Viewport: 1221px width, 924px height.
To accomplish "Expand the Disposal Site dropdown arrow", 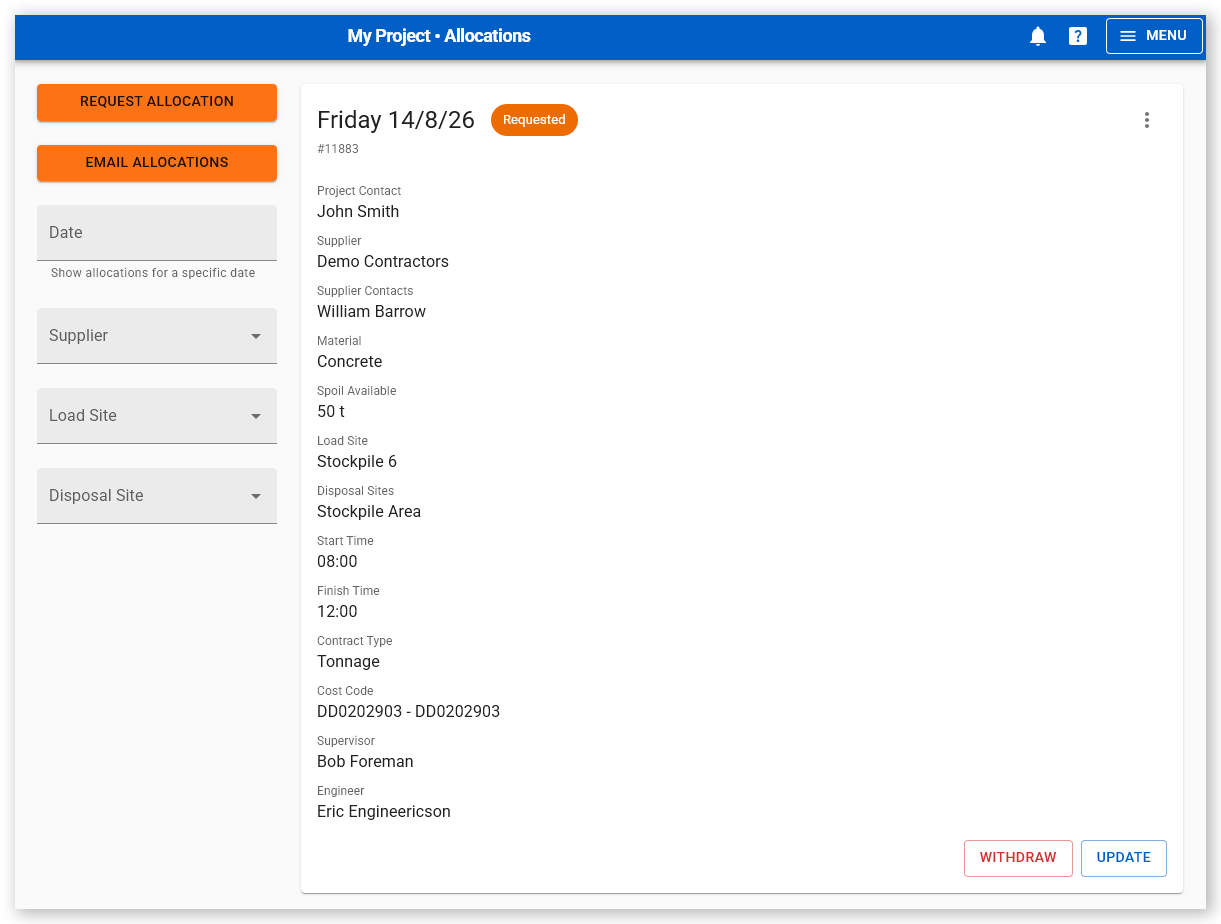I will pyautogui.click(x=256, y=496).
